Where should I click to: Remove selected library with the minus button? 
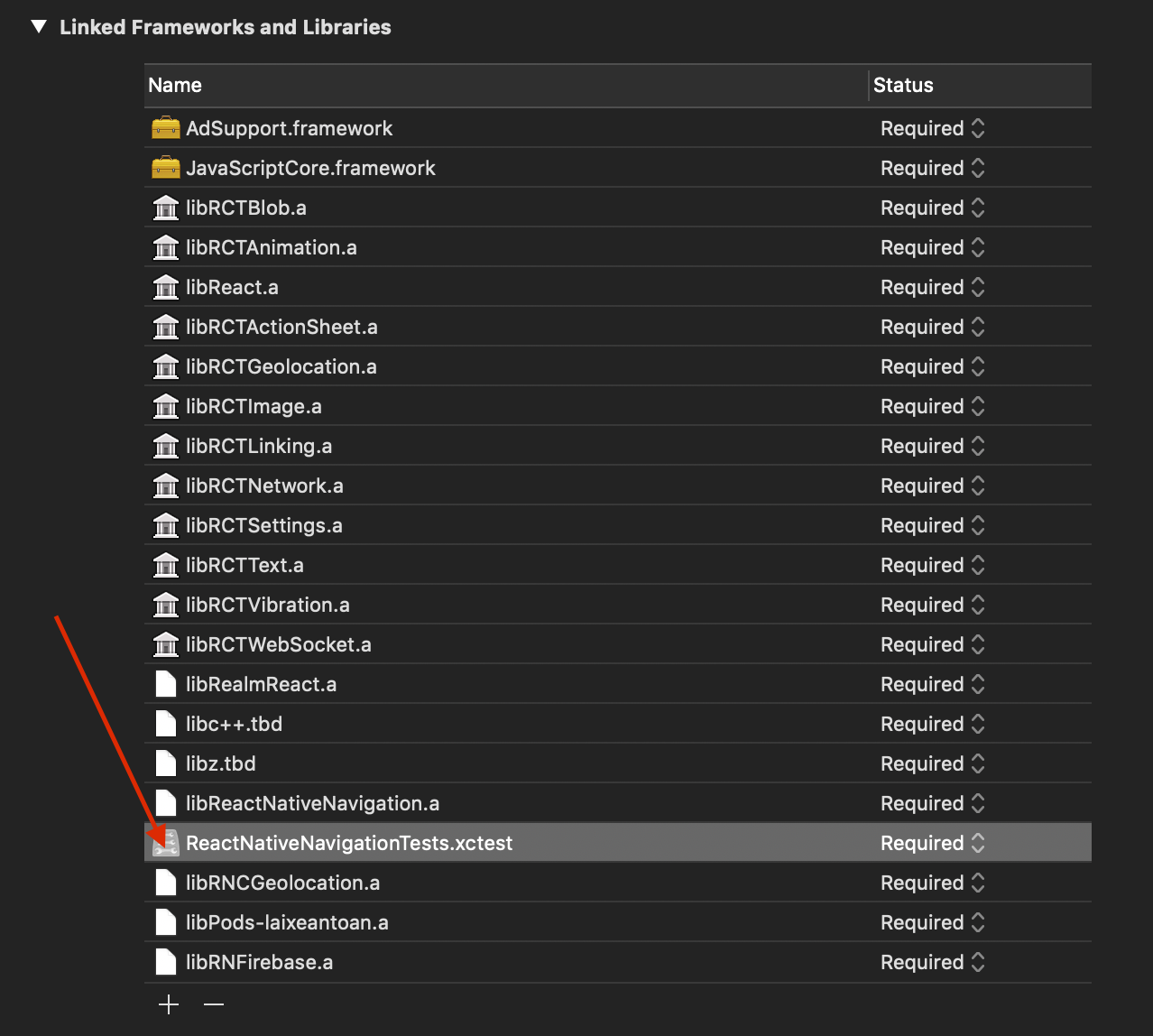click(214, 1004)
